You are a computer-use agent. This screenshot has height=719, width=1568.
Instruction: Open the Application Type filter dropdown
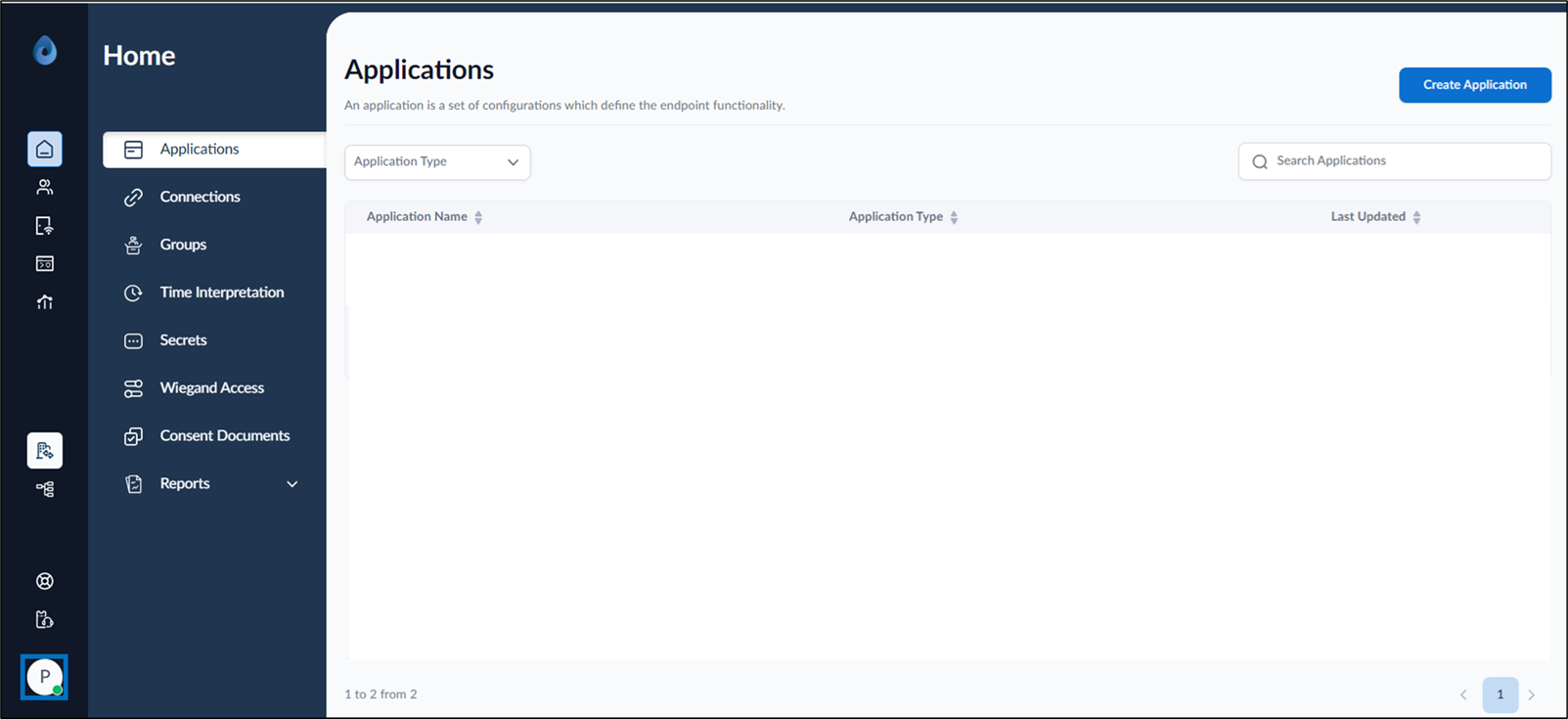(437, 162)
